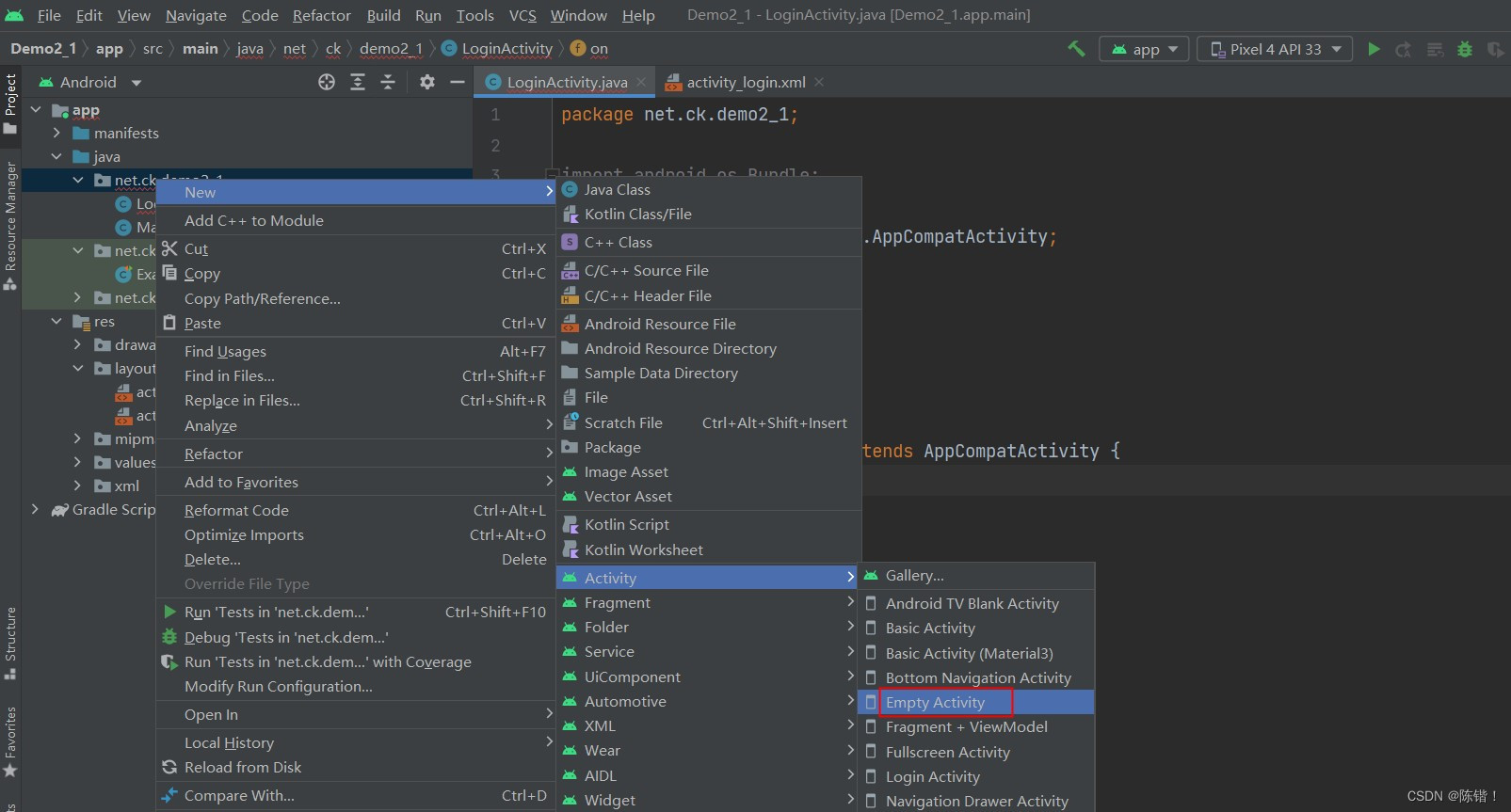1511x812 pixels.
Task: Click the Copy context menu item
Action: [x=356, y=273]
